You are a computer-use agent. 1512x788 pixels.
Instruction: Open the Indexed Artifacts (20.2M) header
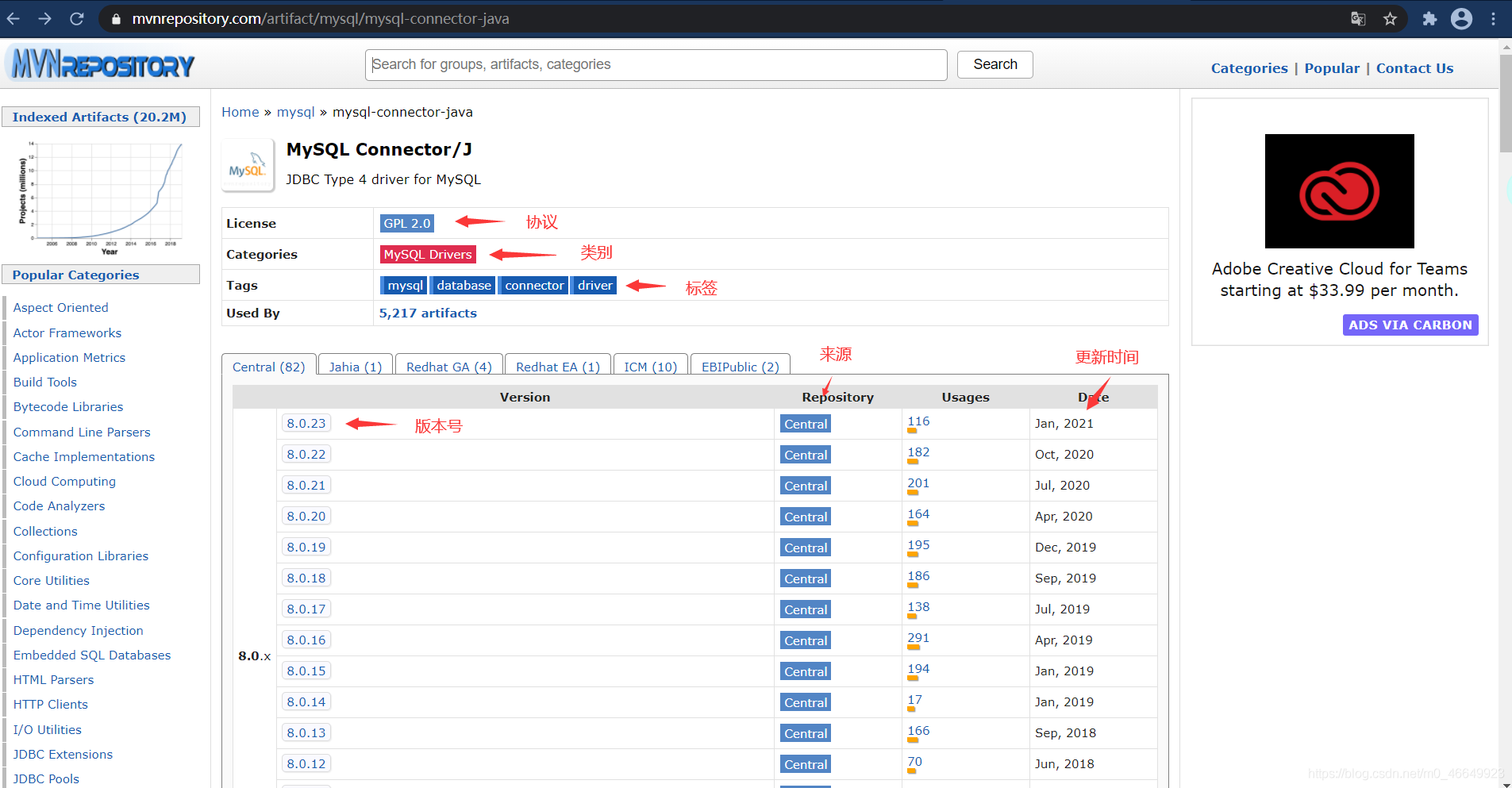(100, 117)
